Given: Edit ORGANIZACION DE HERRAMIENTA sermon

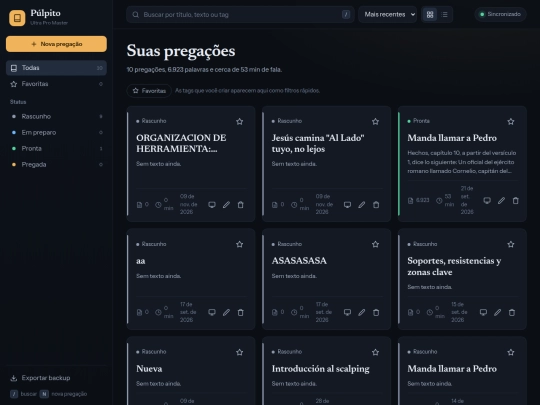Looking at the screenshot, I should point(226,205).
